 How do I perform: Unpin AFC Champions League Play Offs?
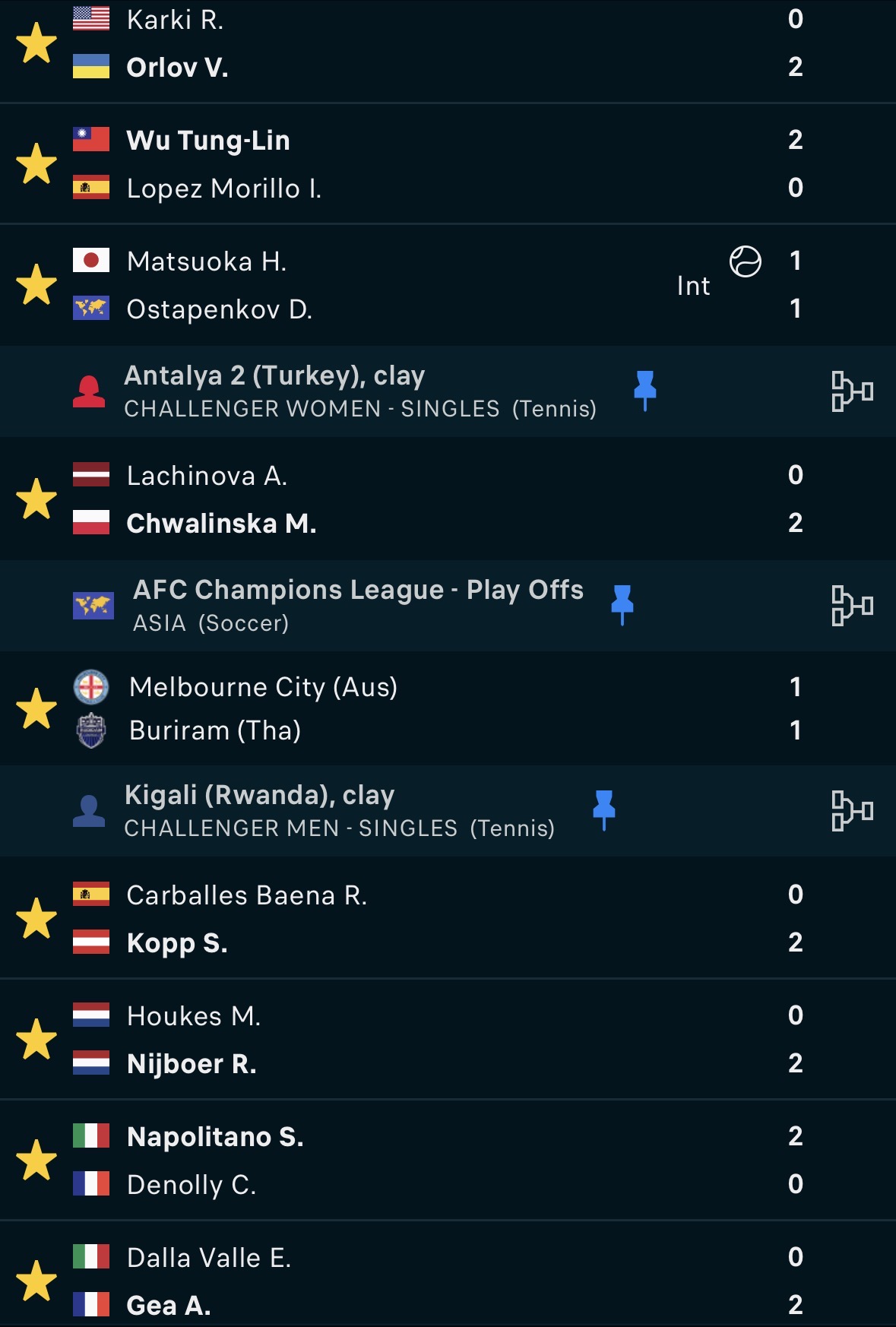pyautogui.click(x=622, y=605)
